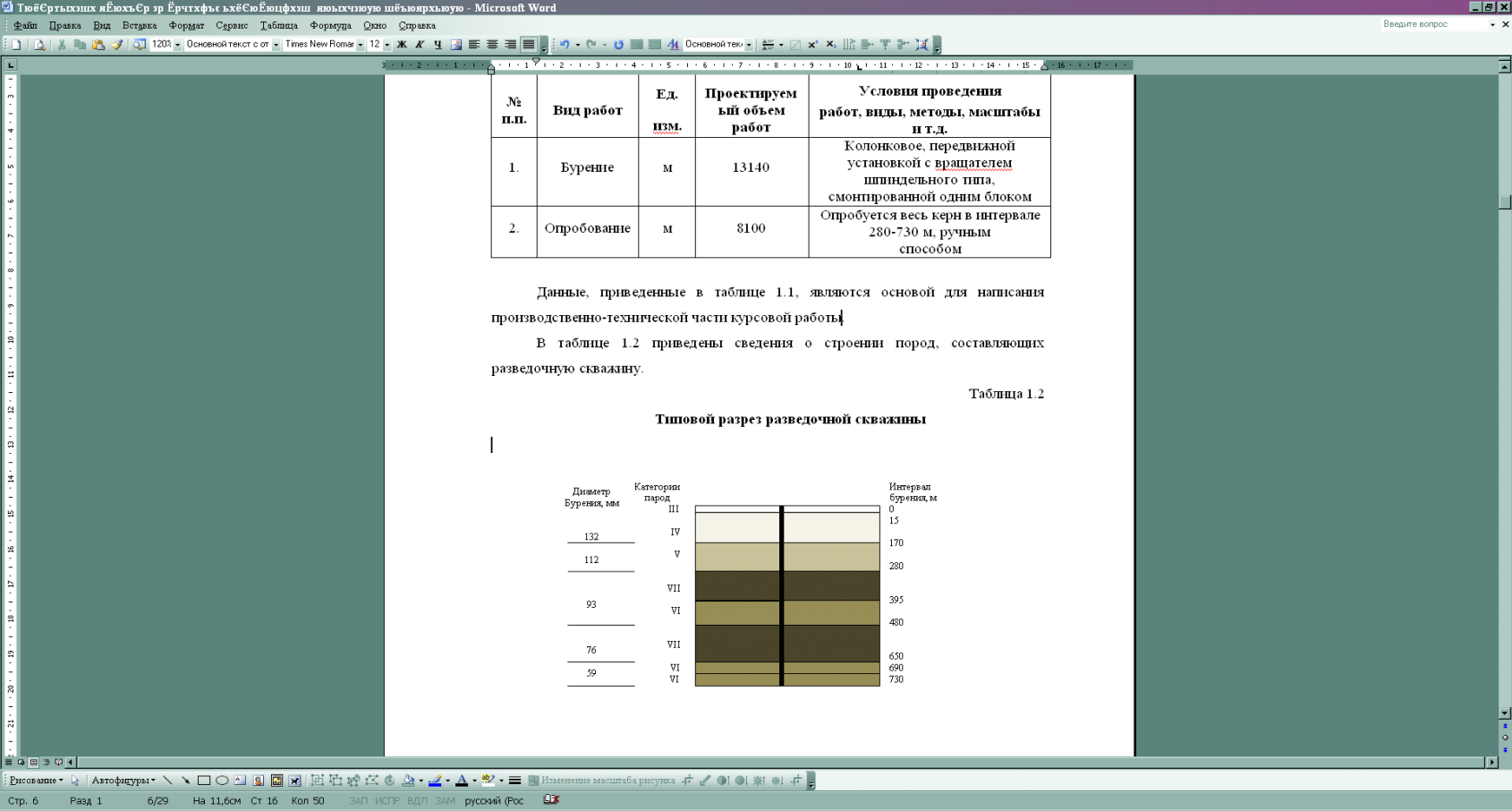Undo the last action

565,44
